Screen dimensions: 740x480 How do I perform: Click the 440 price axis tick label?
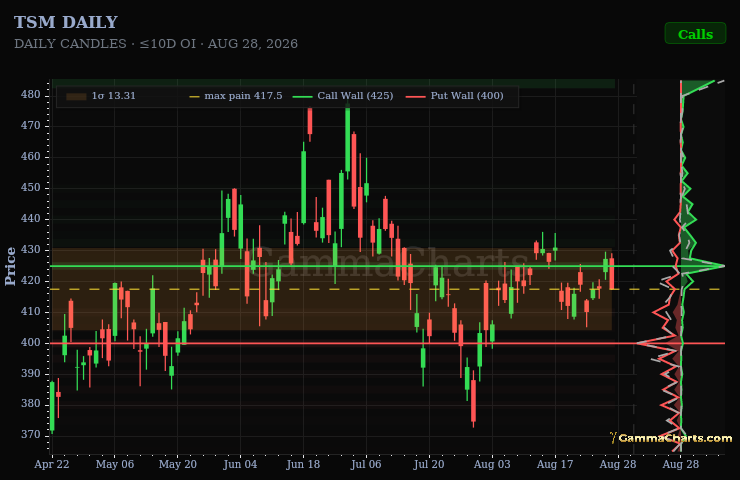(31, 219)
